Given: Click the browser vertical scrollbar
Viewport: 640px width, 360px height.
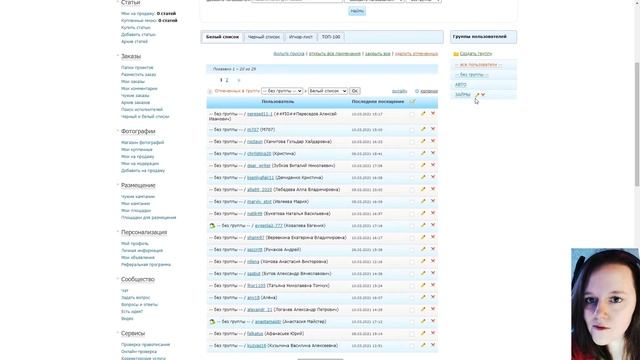Looking at the screenshot, I should click(637, 124).
